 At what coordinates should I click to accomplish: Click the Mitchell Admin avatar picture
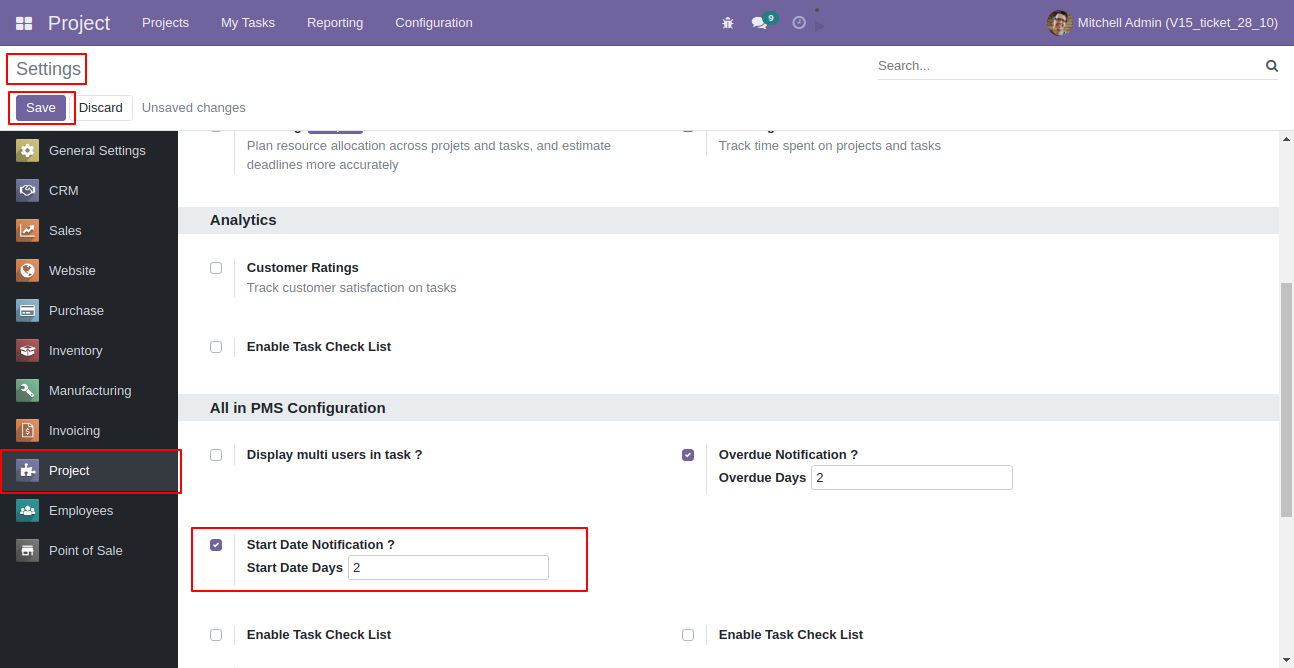1059,22
